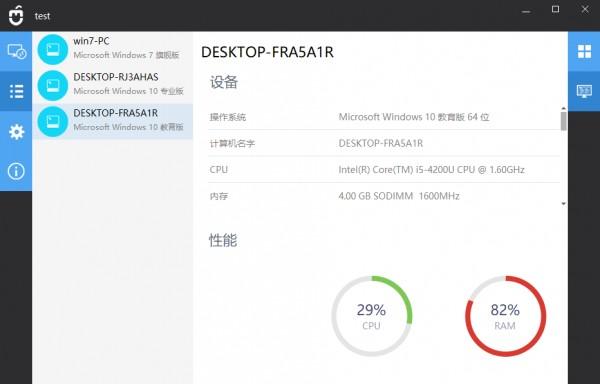
Task: Click the 29% CPU usage gauge
Action: coord(371,316)
